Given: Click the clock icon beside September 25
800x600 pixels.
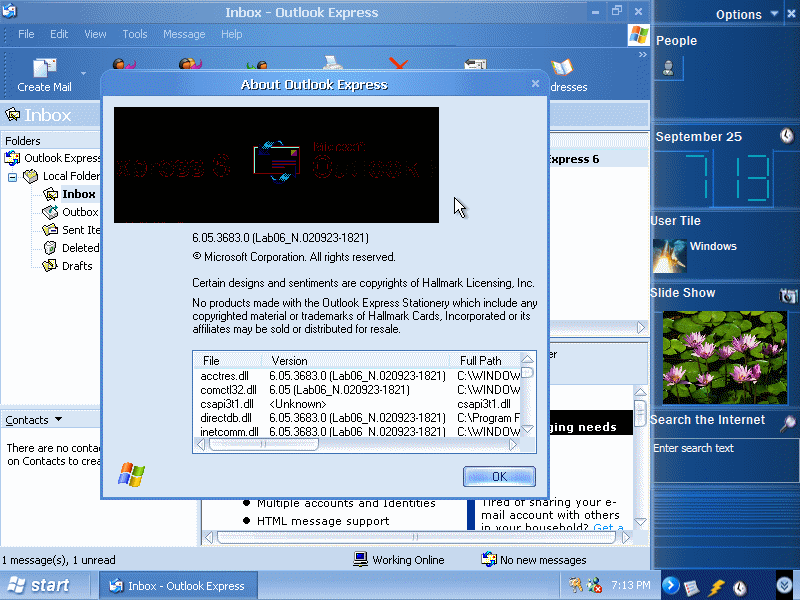Looking at the screenshot, I should (x=787, y=136).
